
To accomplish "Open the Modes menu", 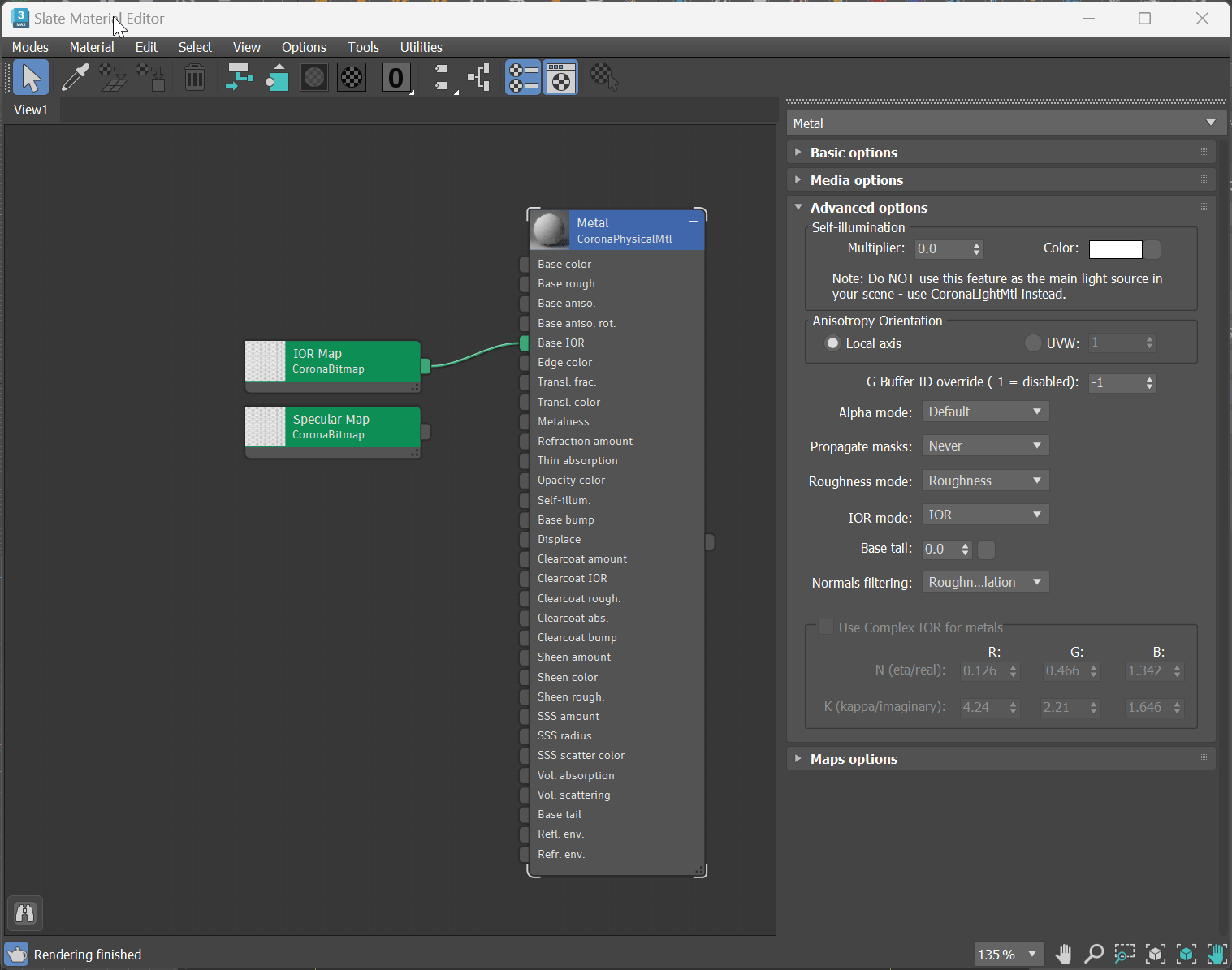I will point(30,47).
